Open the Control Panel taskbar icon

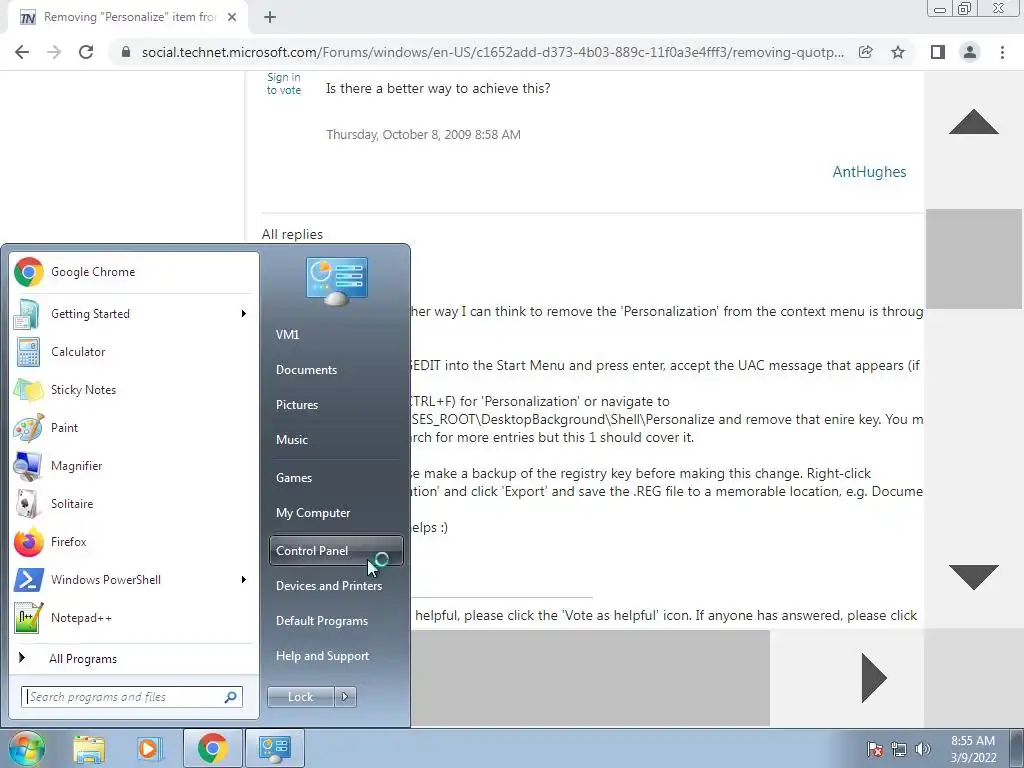(x=274, y=748)
